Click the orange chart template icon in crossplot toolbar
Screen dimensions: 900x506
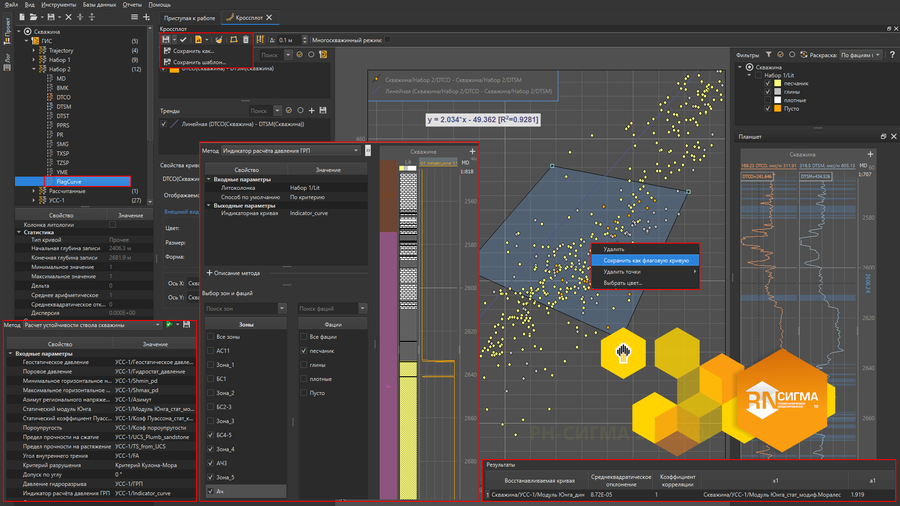(x=198, y=40)
